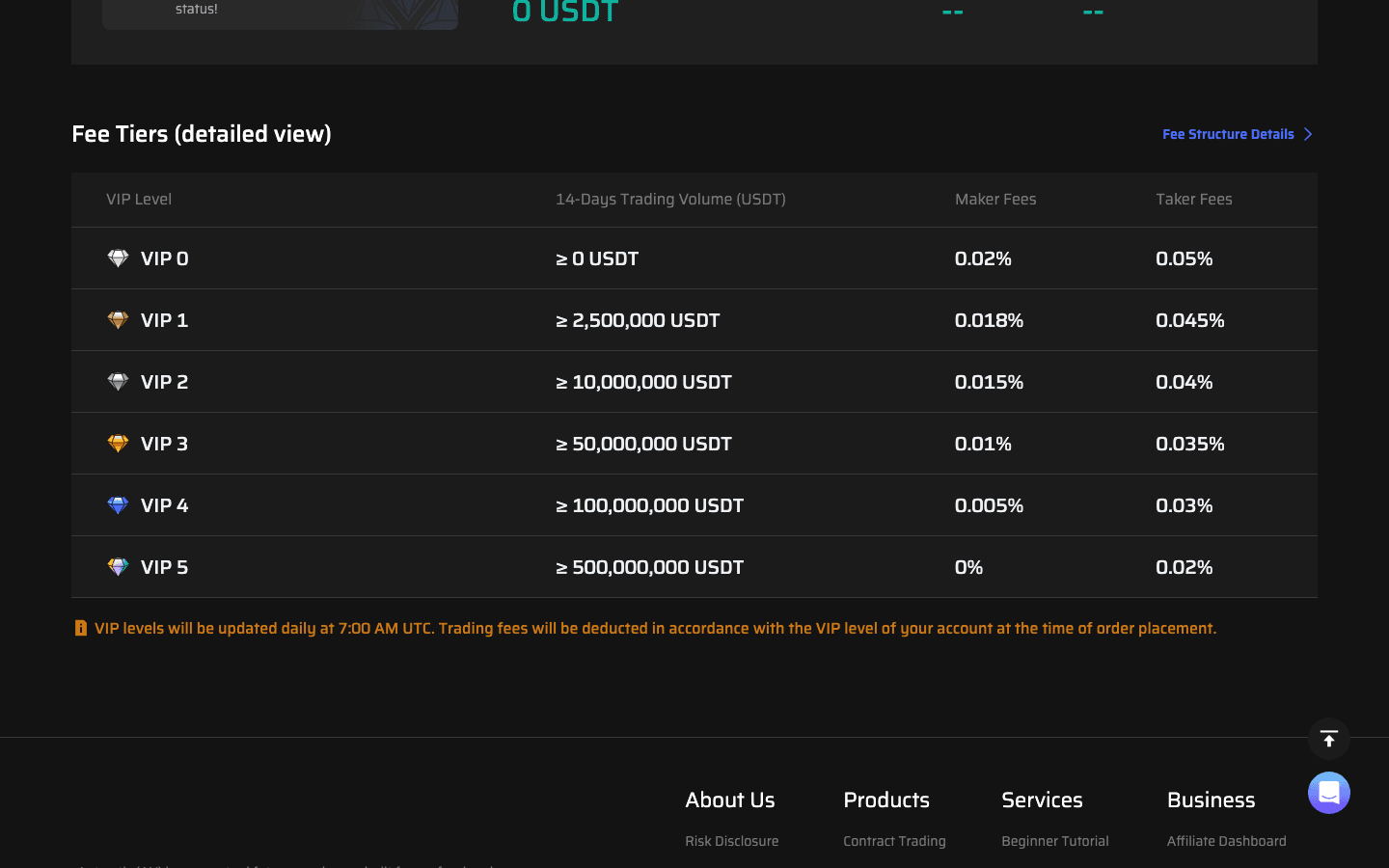Select the VIP 0 level label

(165, 258)
